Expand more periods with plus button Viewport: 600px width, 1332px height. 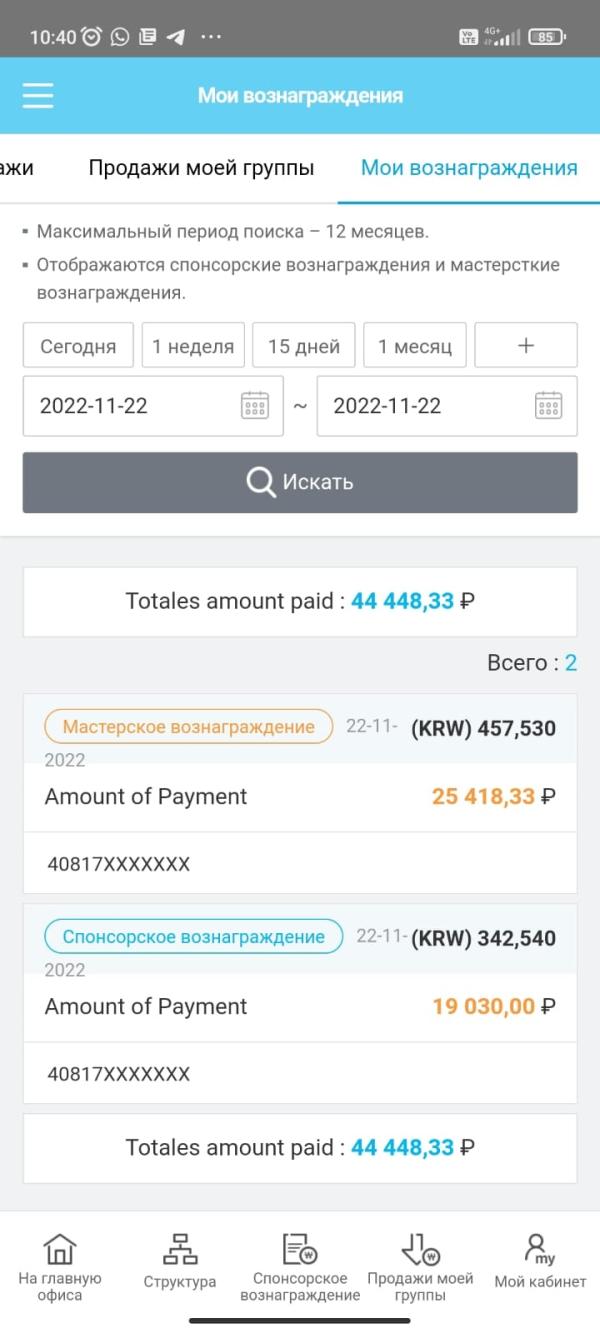point(526,346)
